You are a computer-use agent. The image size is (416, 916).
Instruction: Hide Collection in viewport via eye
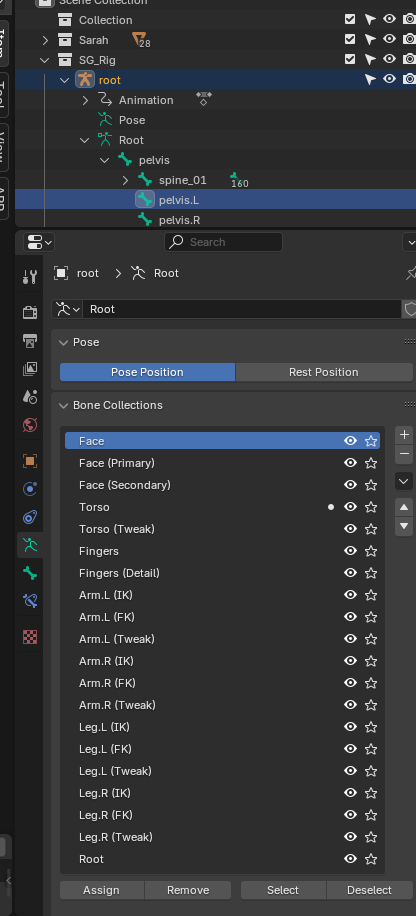coord(389,19)
